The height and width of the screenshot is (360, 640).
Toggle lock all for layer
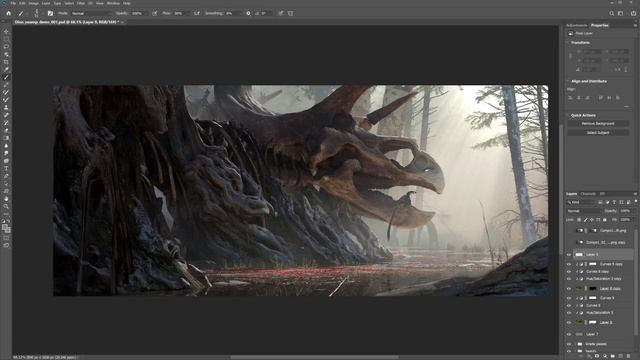pyautogui.click(x=605, y=220)
